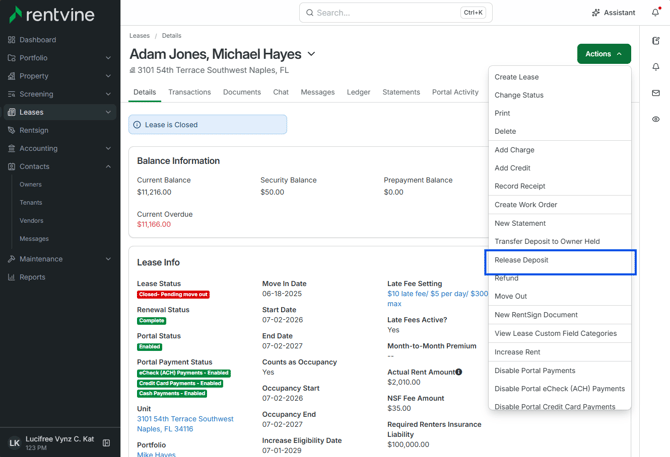Screen dimensions: 670x457
Task: Click the Leases sidebar icon
Action: pos(12,112)
